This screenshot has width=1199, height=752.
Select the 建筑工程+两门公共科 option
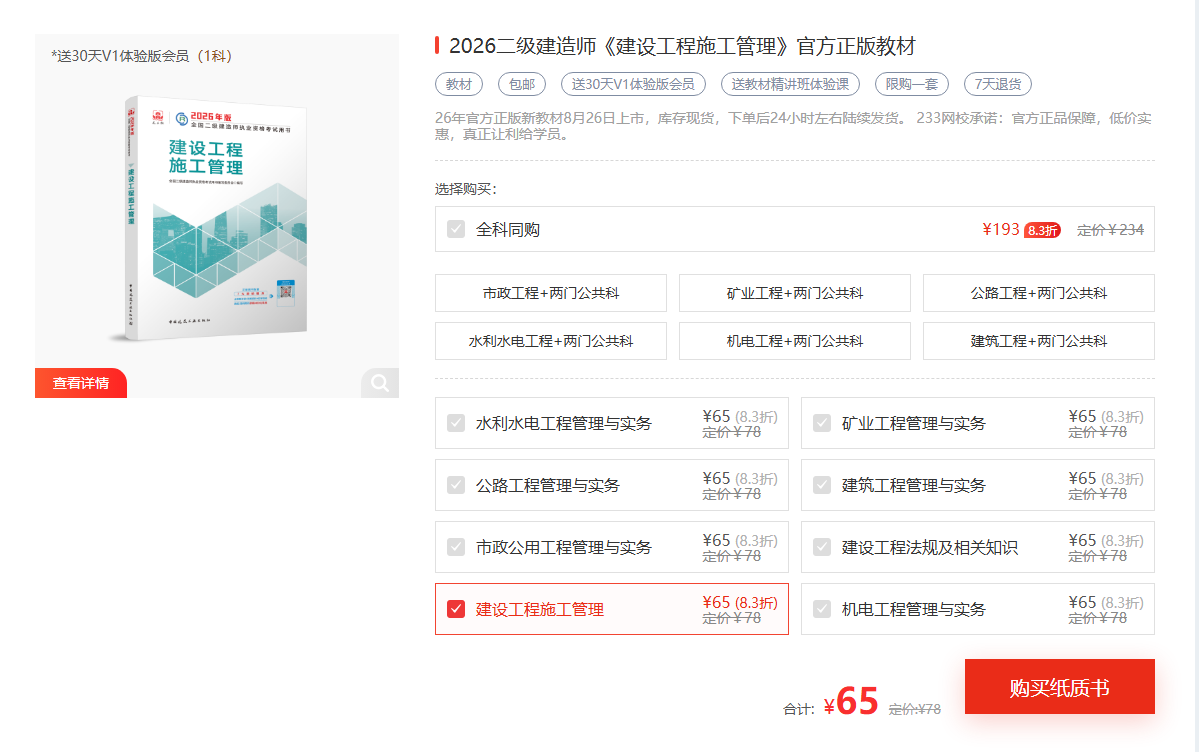pos(1038,341)
